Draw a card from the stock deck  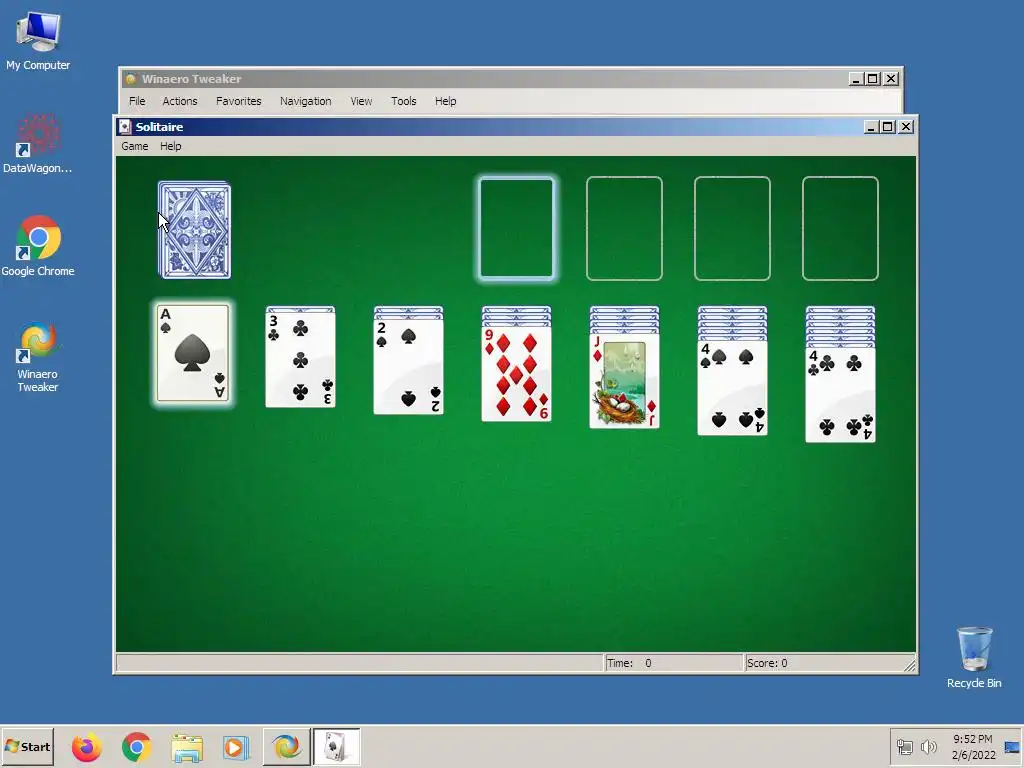(195, 230)
